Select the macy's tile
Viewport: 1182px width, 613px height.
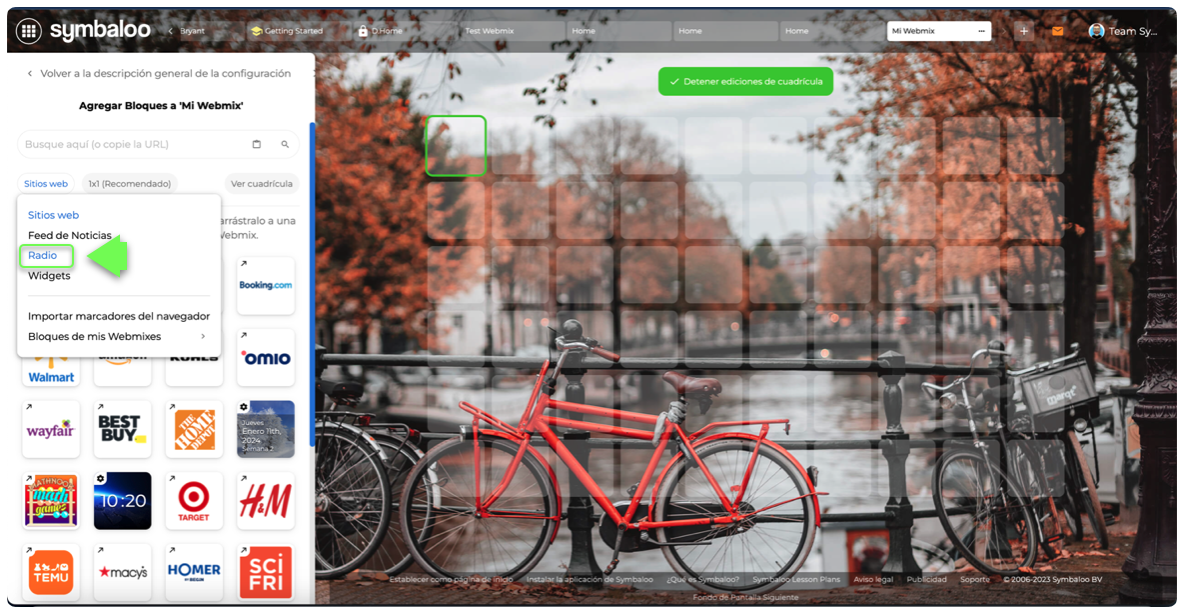click(x=122, y=572)
